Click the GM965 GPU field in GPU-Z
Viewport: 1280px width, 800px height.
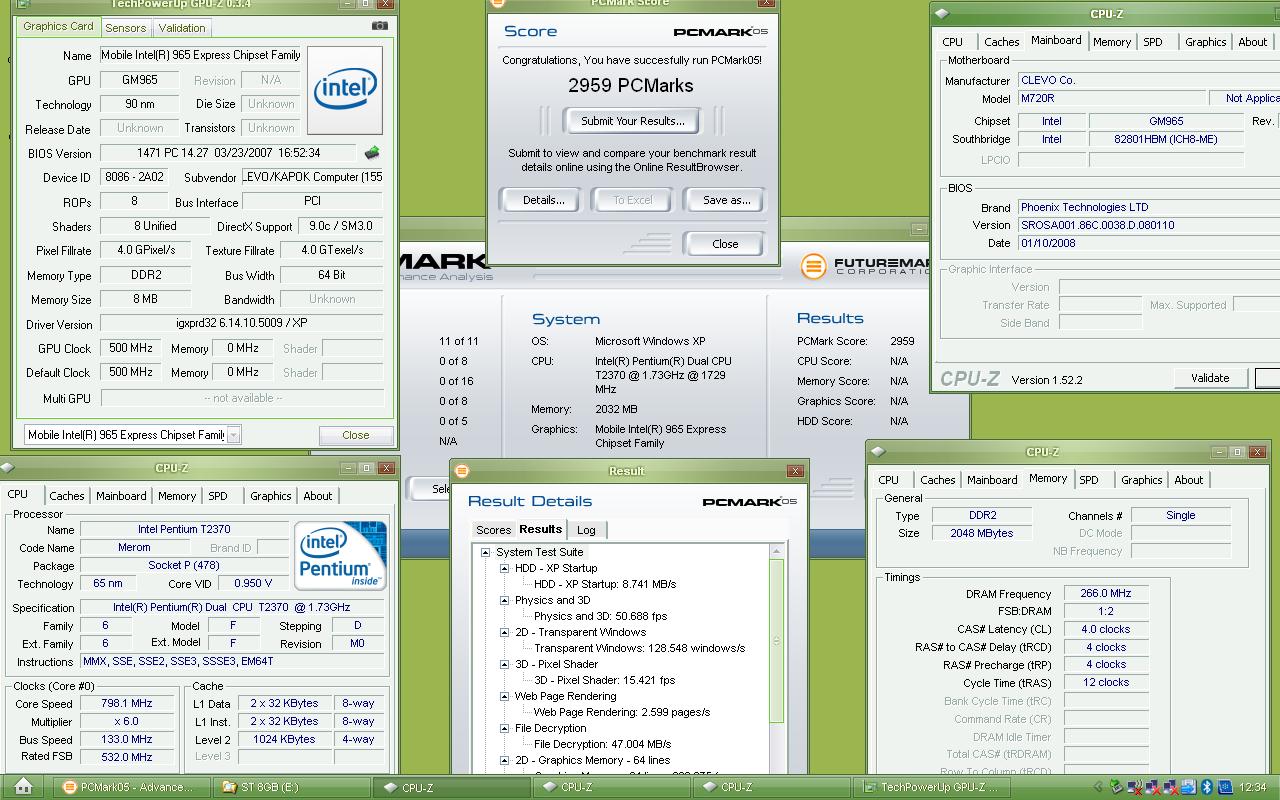coord(138,80)
